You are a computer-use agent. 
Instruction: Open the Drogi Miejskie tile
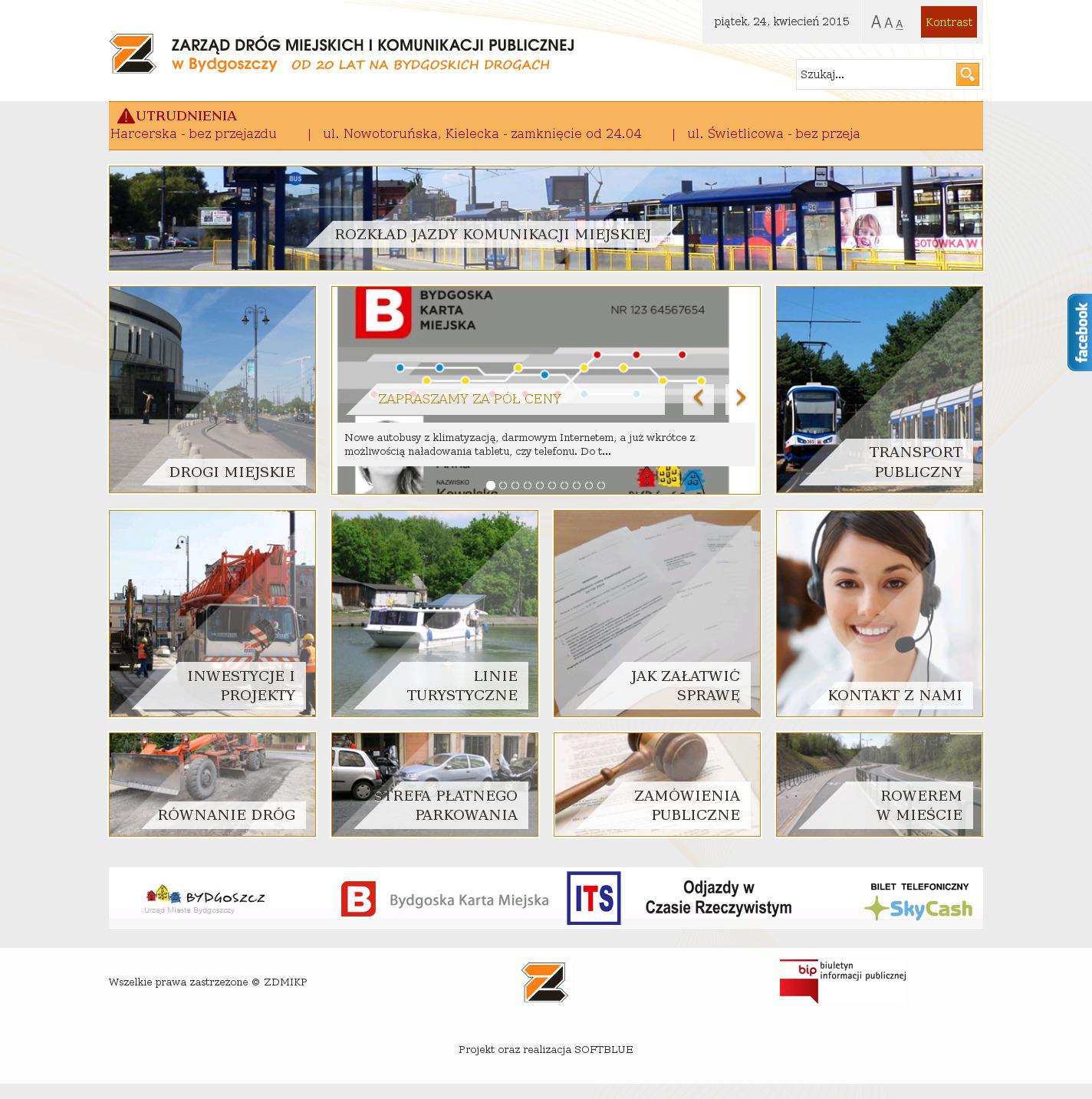(x=212, y=390)
